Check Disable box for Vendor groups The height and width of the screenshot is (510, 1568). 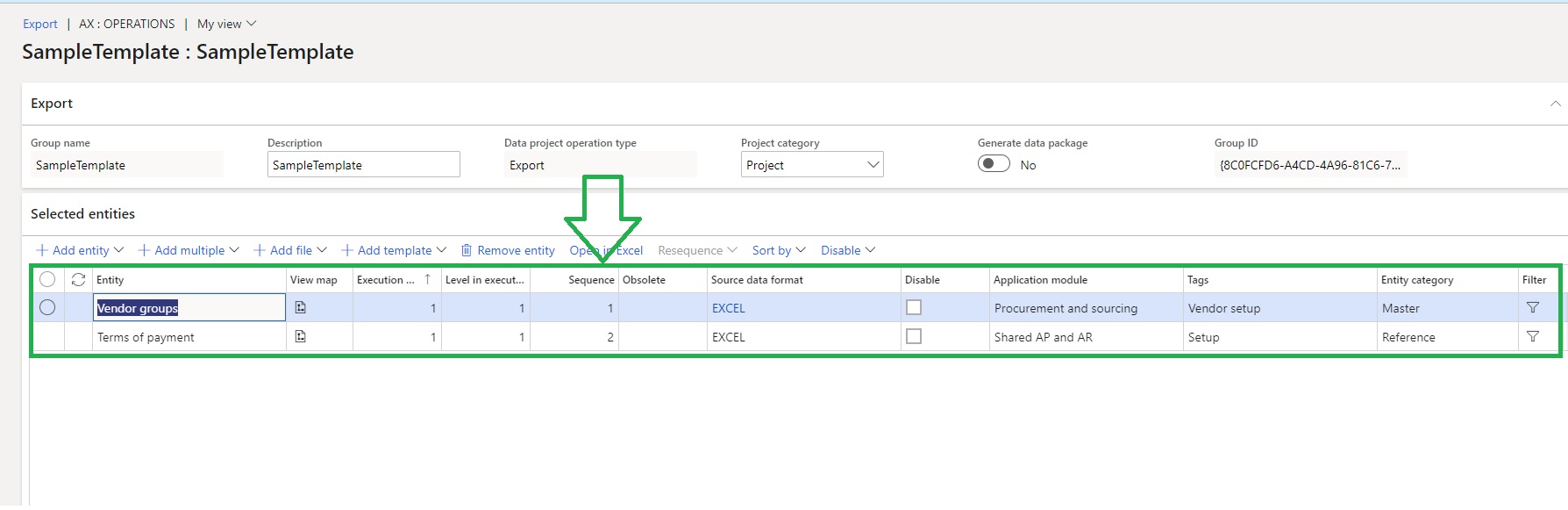click(x=914, y=307)
